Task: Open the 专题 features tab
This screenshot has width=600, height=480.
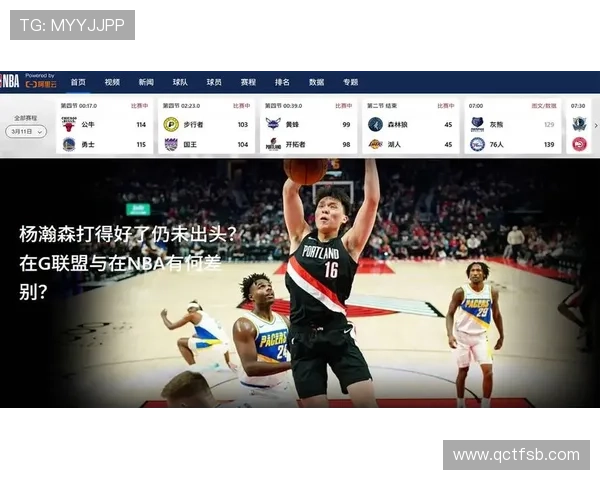Action: tap(351, 82)
